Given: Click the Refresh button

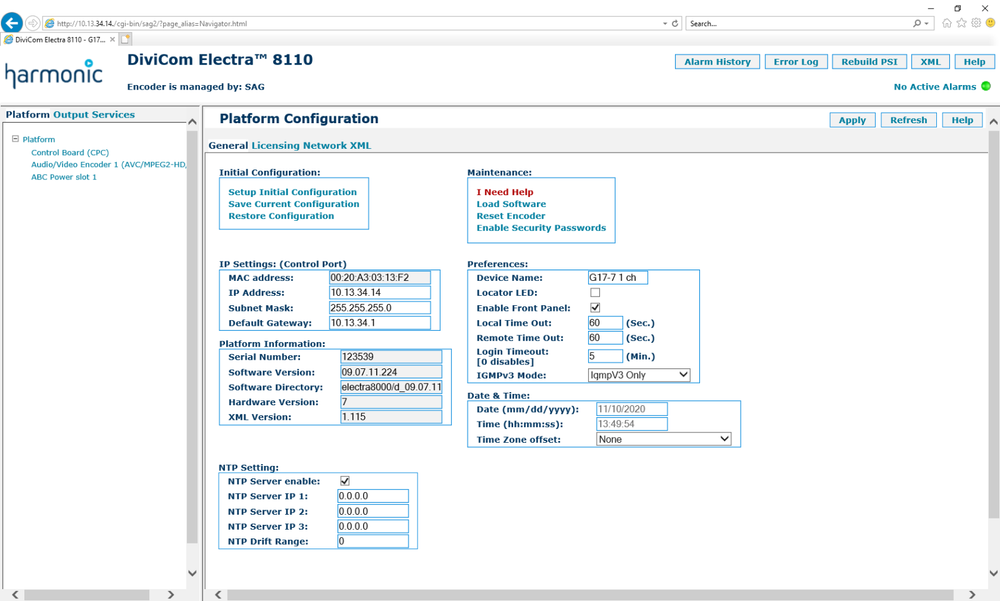Looking at the screenshot, I should (909, 120).
